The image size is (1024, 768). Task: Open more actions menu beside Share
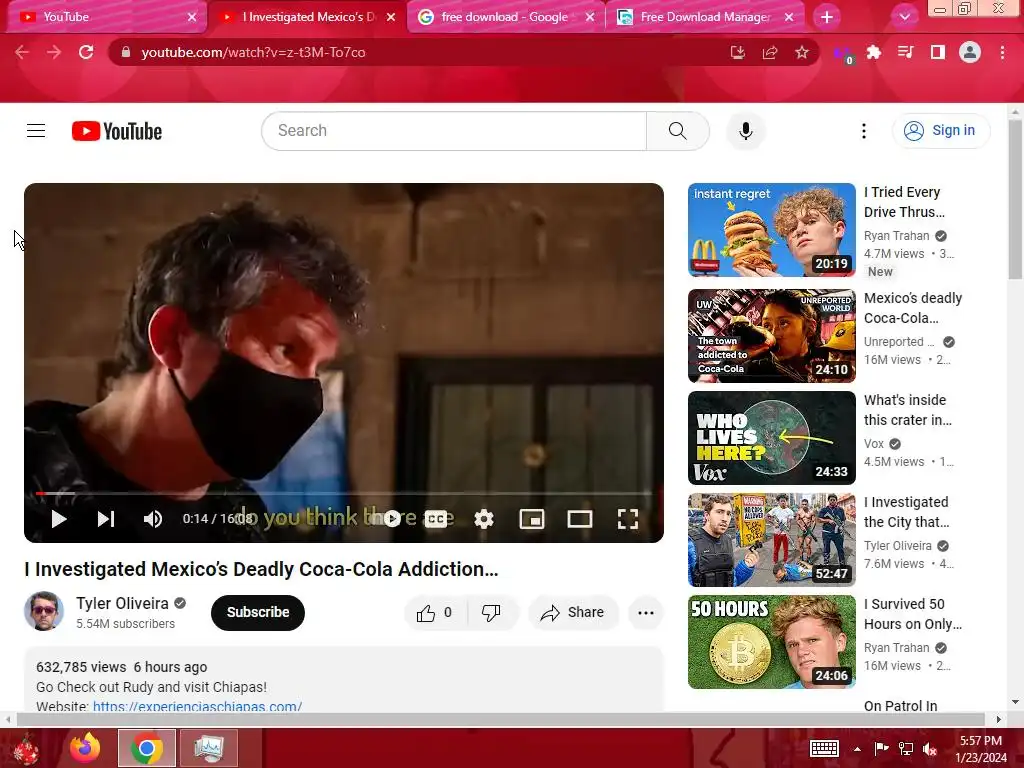click(x=646, y=613)
